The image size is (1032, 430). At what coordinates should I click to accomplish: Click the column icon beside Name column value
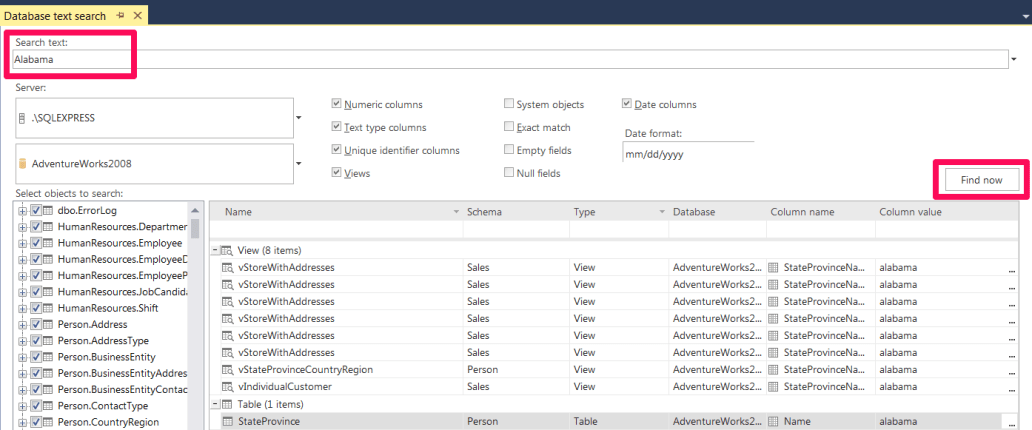click(772, 422)
